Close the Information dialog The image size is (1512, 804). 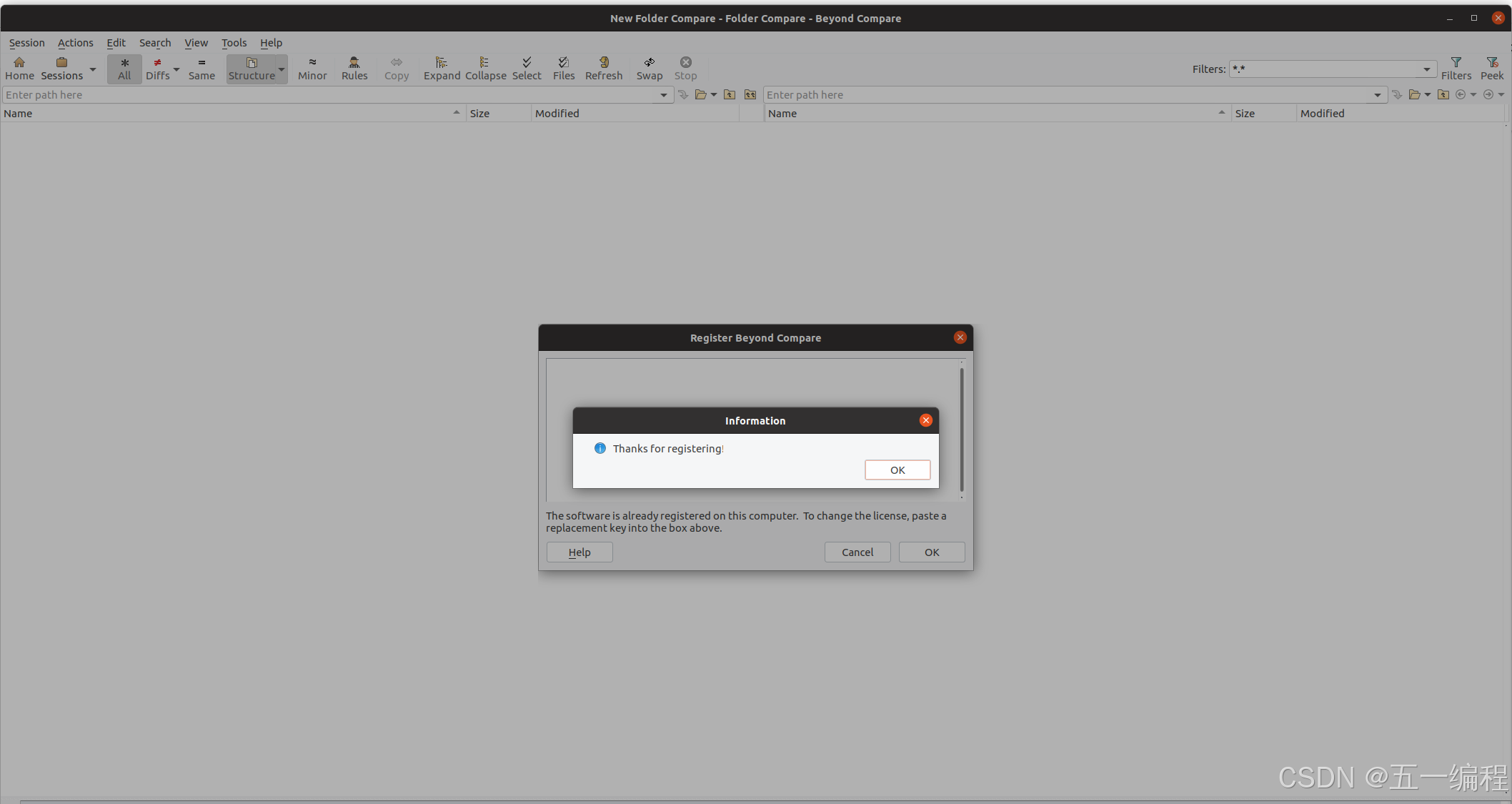(926, 420)
